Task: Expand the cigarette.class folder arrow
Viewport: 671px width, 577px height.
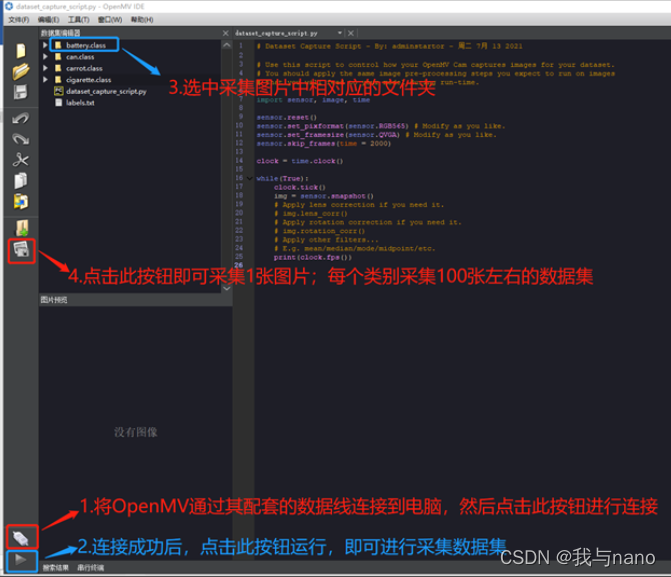Action: (x=46, y=80)
